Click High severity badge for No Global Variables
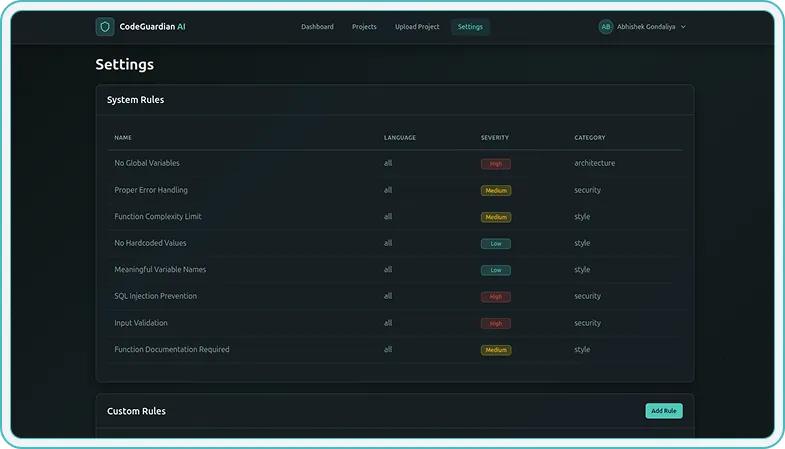This screenshot has height=449, width=785. point(495,163)
